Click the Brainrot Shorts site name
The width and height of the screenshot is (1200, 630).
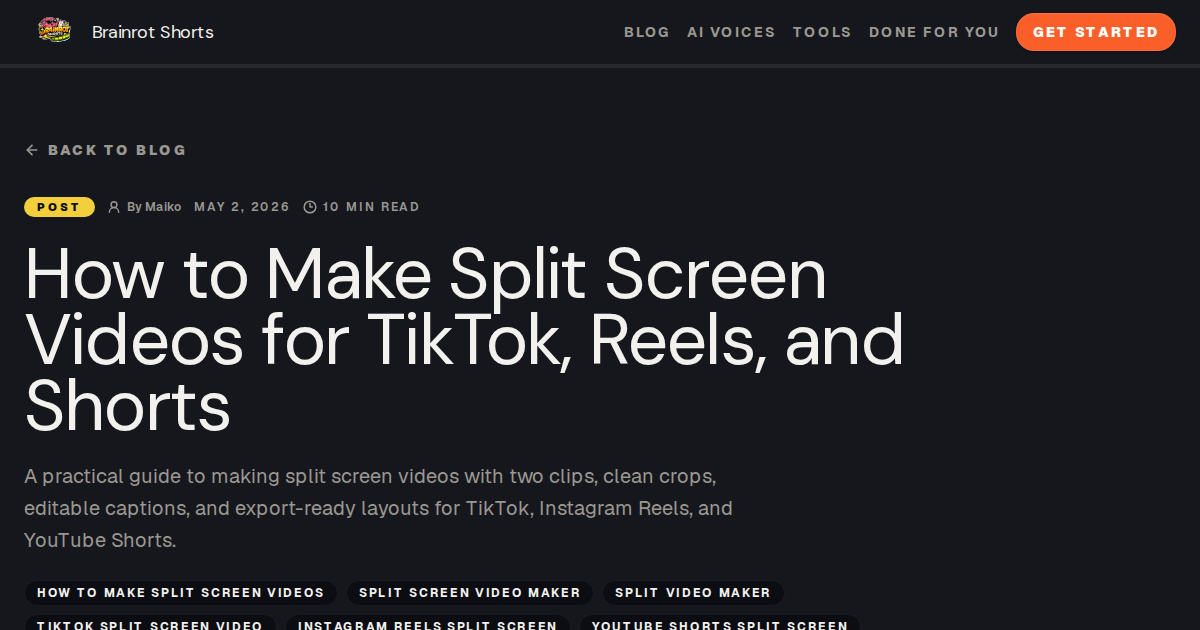click(153, 32)
